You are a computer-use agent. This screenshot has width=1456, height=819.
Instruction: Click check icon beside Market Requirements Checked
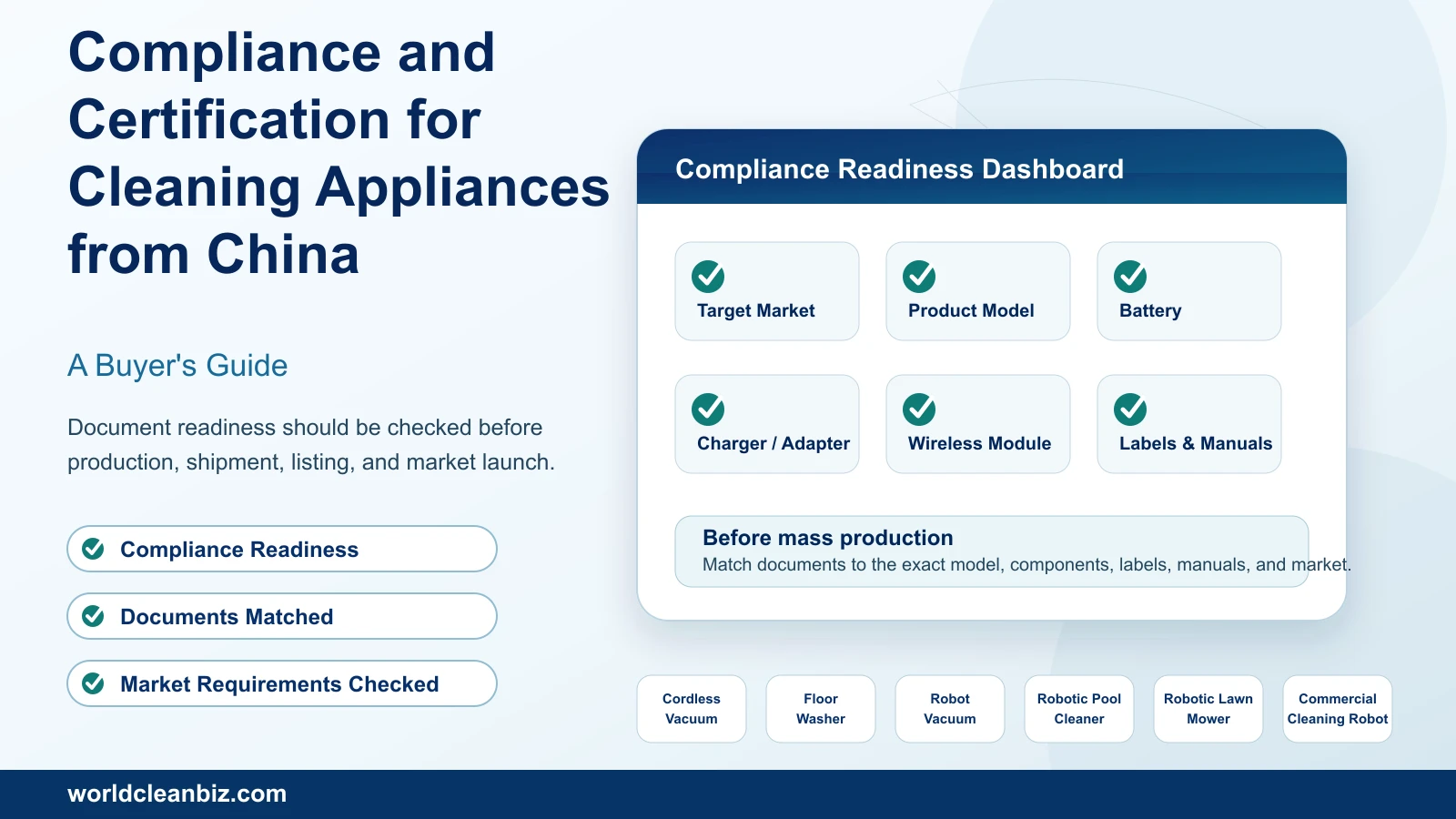point(93,683)
